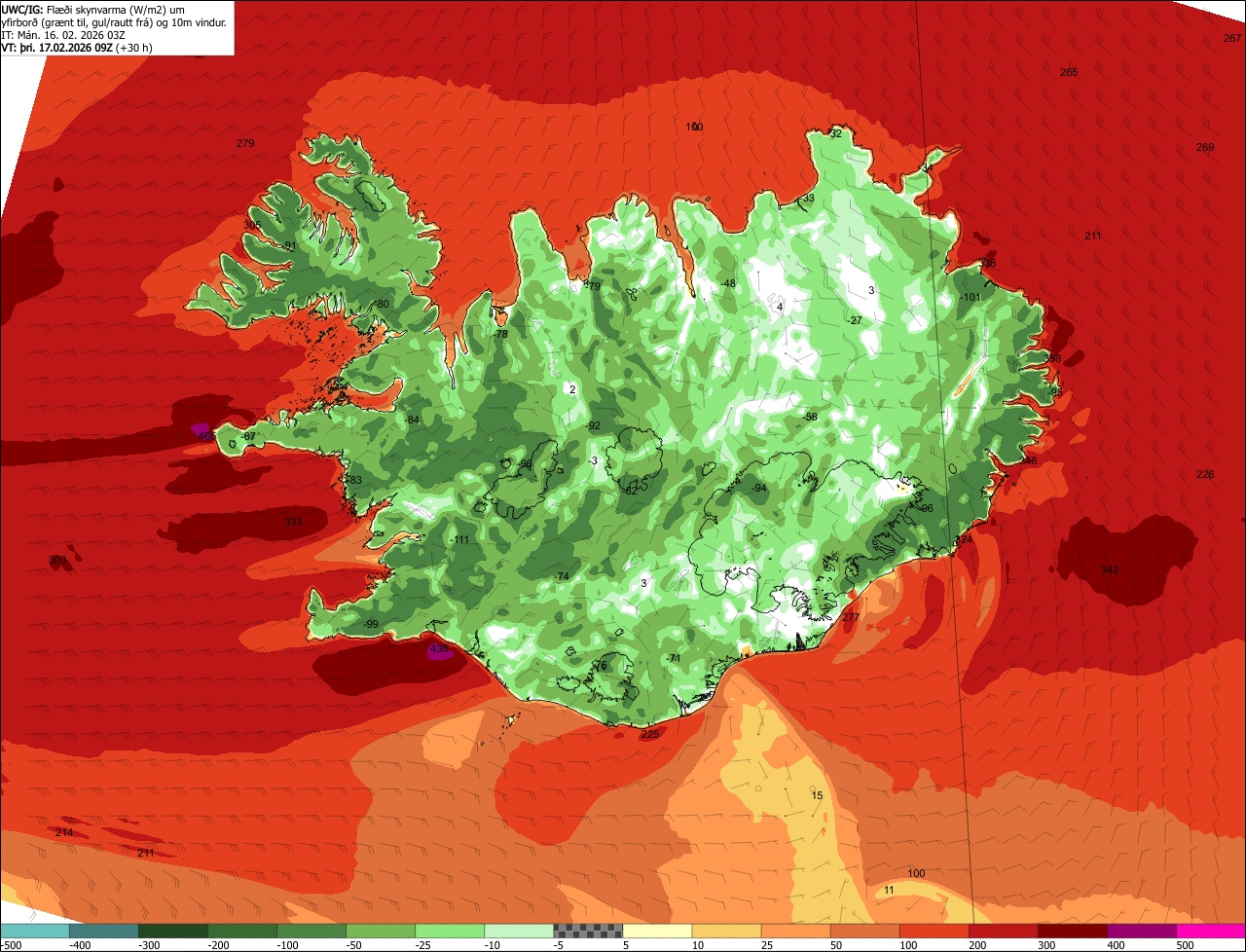This screenshot has height=952, width=1246.
Task: Choose the orange swatch between 50 and 100
Action: (864, 931)
